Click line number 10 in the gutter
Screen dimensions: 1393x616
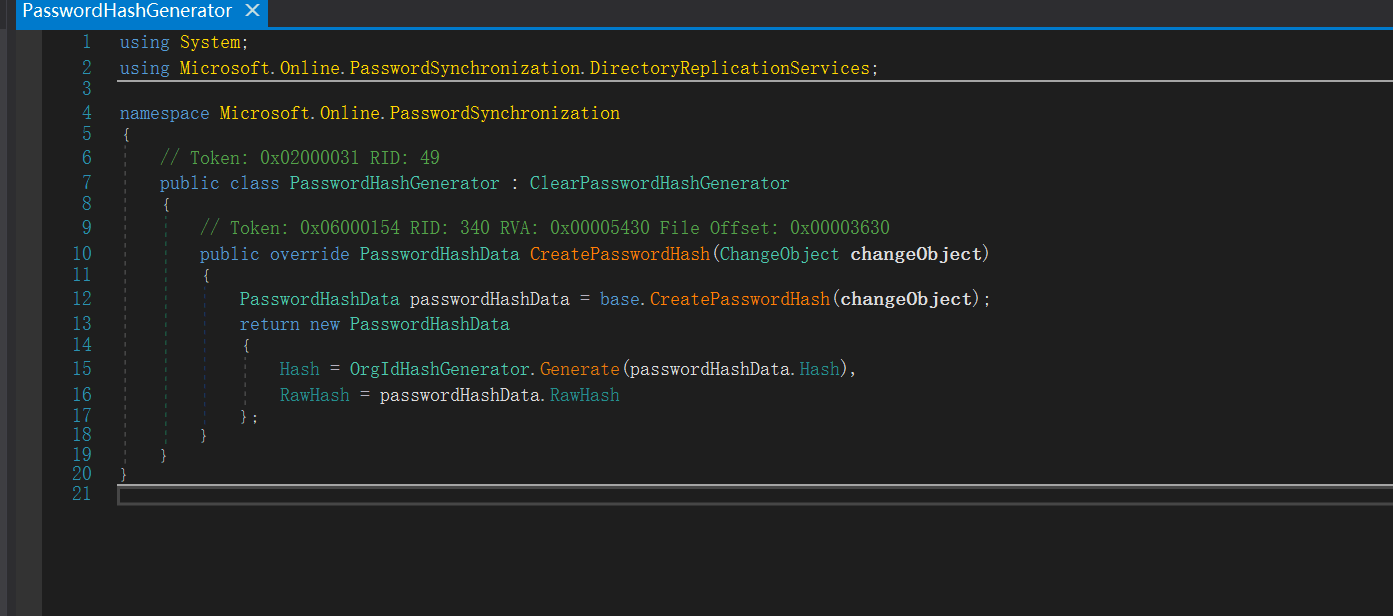[x=81, y=254]
